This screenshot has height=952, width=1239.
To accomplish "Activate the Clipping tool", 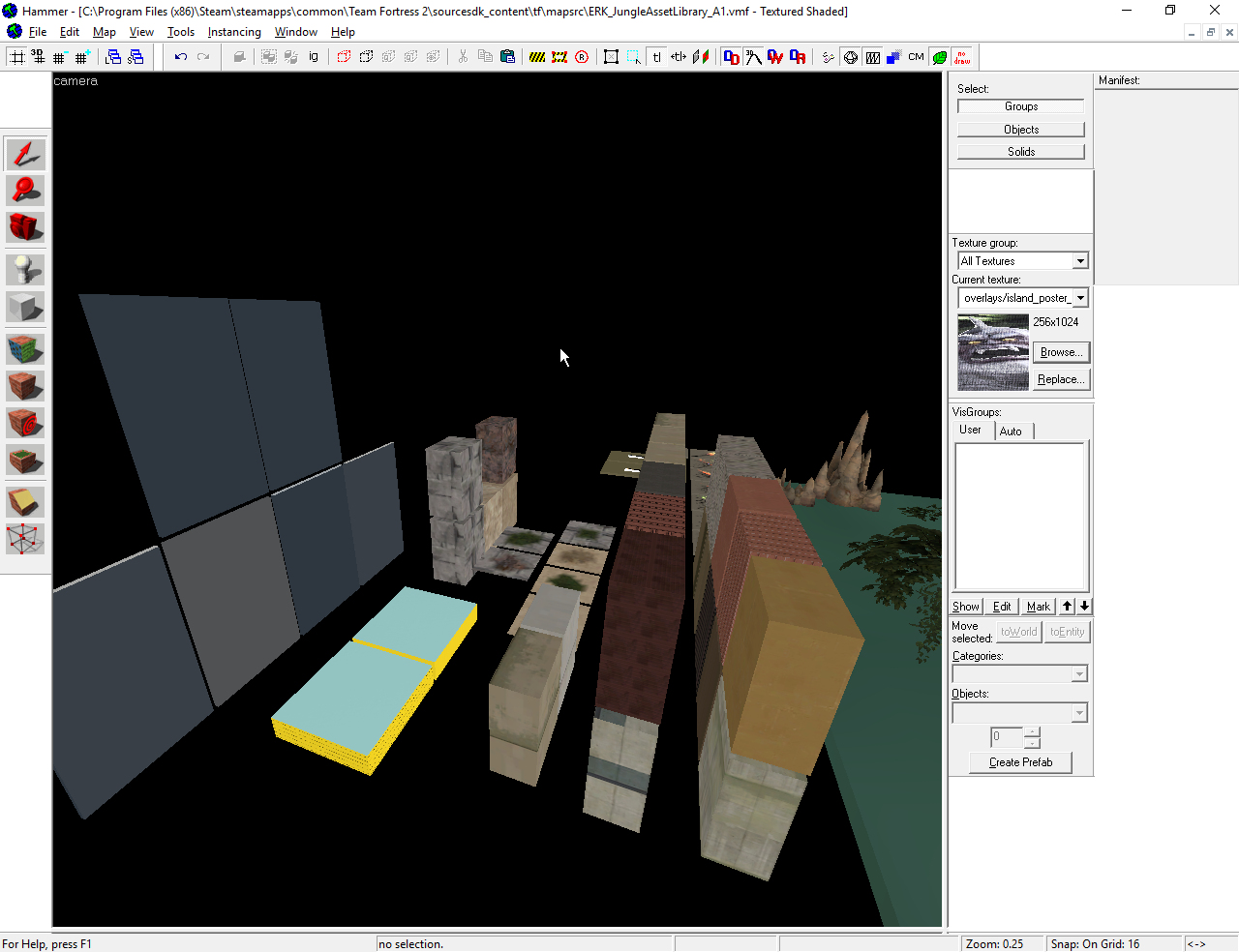I will tap(25, 502).
